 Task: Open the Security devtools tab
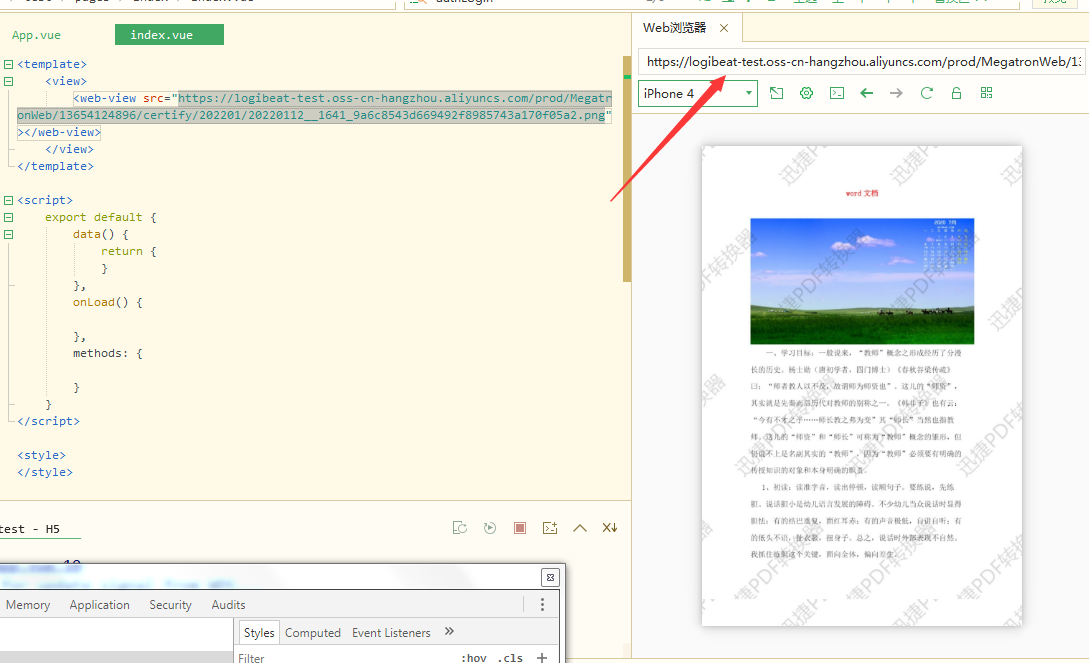coord(170,605)
